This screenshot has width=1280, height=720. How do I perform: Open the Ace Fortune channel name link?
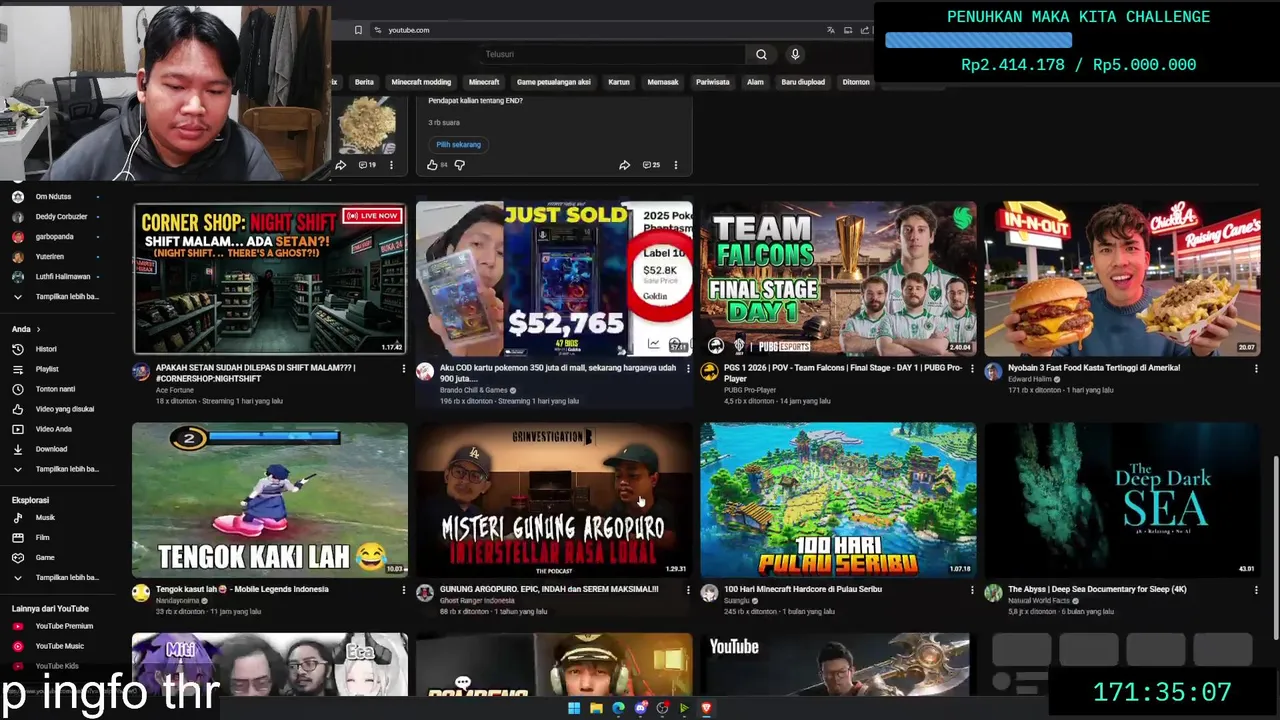pyautogui.click(x=175, y=390)
